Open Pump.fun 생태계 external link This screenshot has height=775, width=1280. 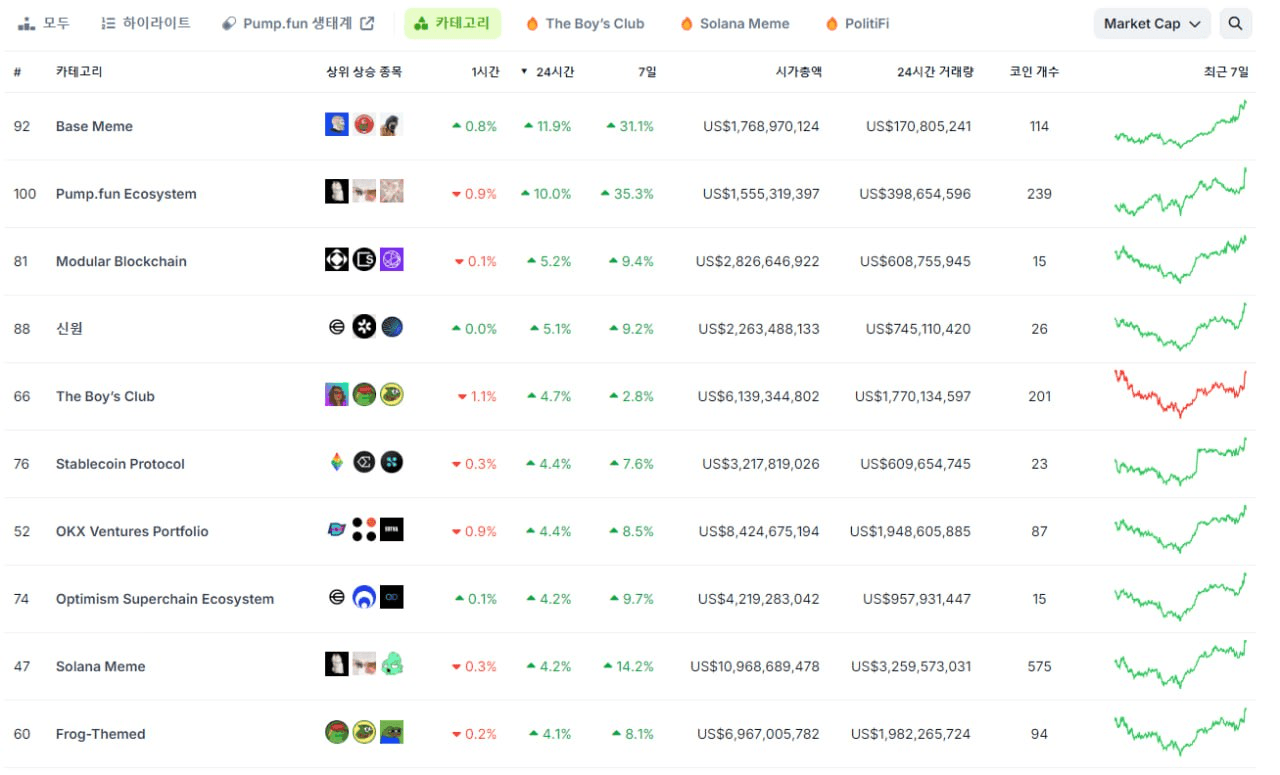point(298,23)
